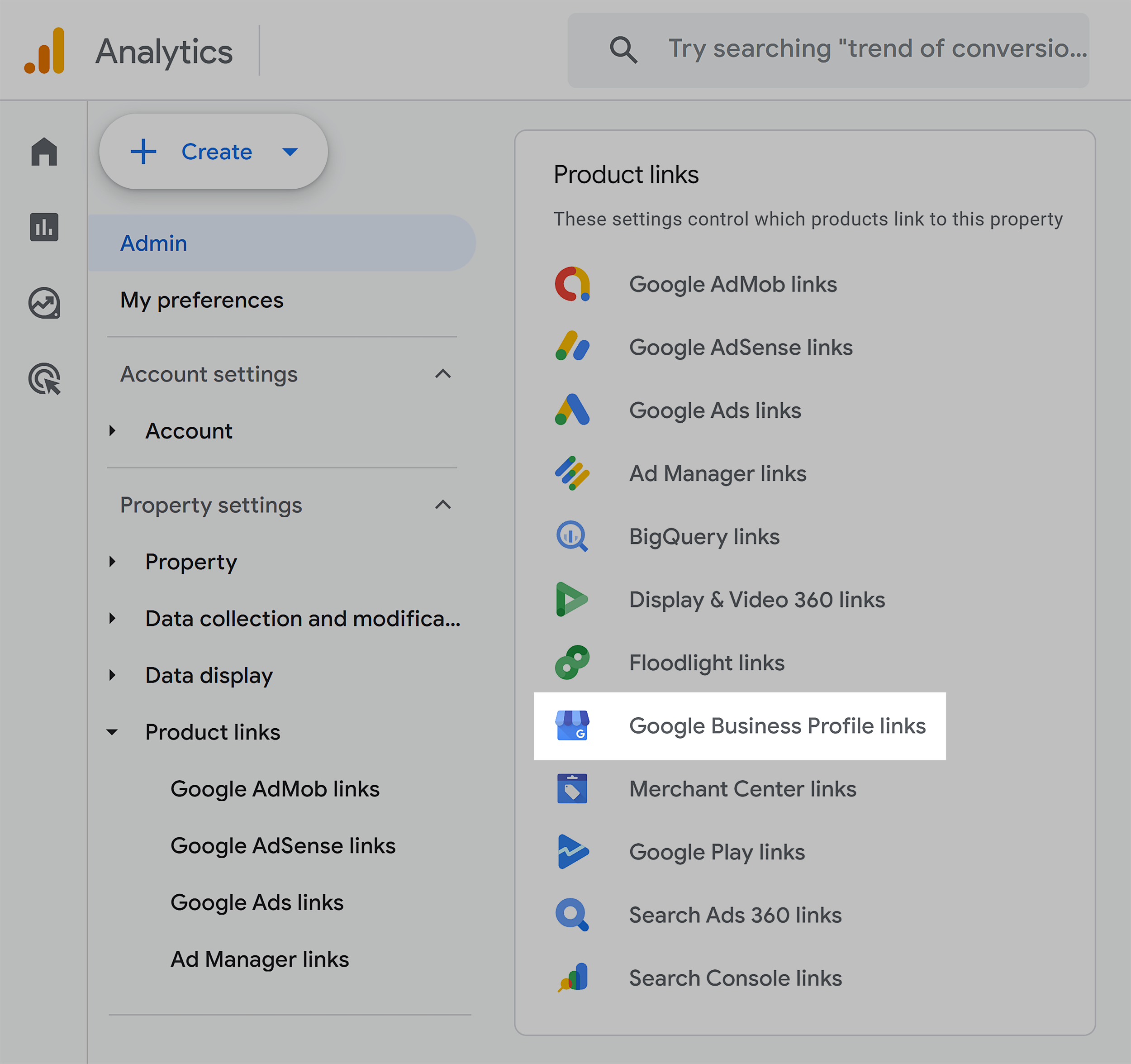Open Google AdSense links in sidebar
This screenshot has width=1131, height=1064.
point(283,846)
